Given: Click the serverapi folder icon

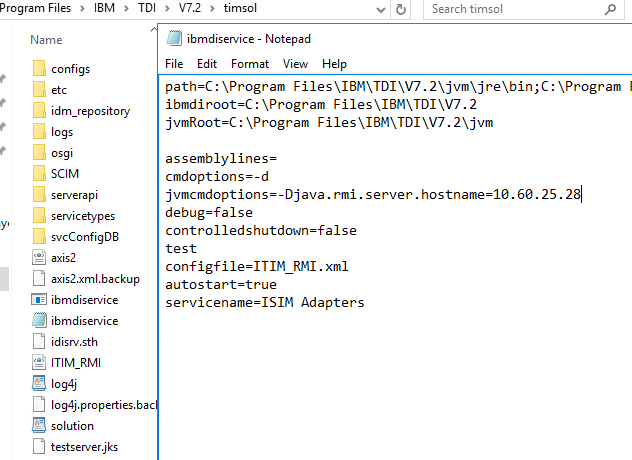Looking at the screenshot, I should (39, 194).
